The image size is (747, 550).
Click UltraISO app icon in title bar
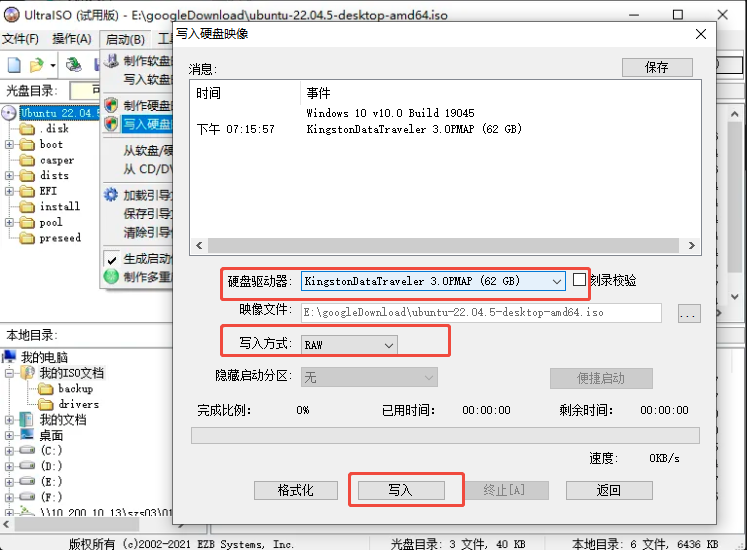click(x=11, y=15)
